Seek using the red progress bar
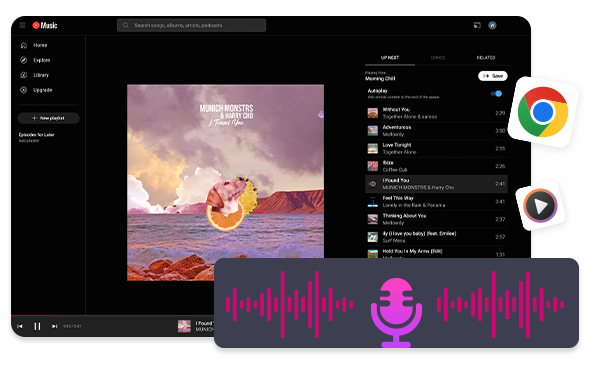The width and height of the screenshot is (595, 381). (30, 315)
